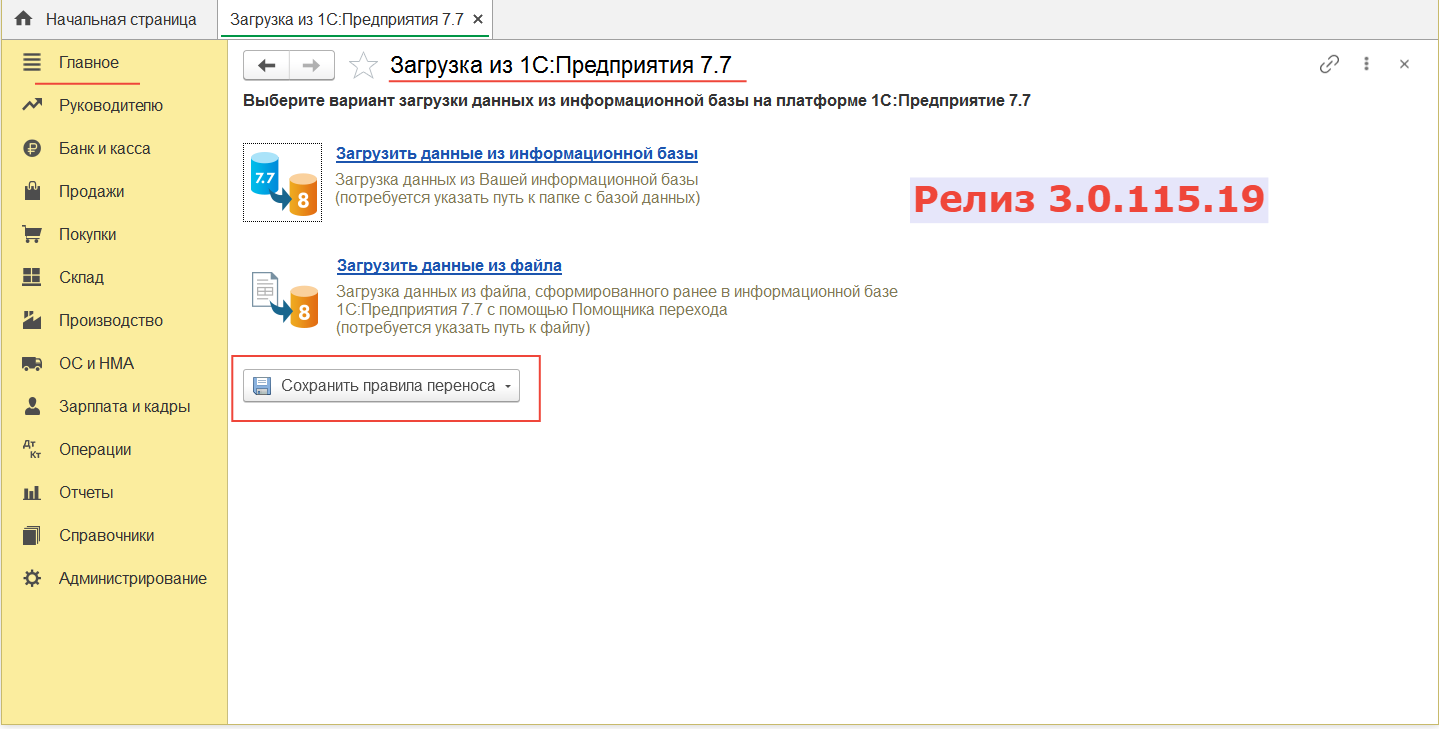The width and height of the screenshot is (1439, 729).
Task: Click the Операции Дт/Кт icon
Action: point(32,450)
